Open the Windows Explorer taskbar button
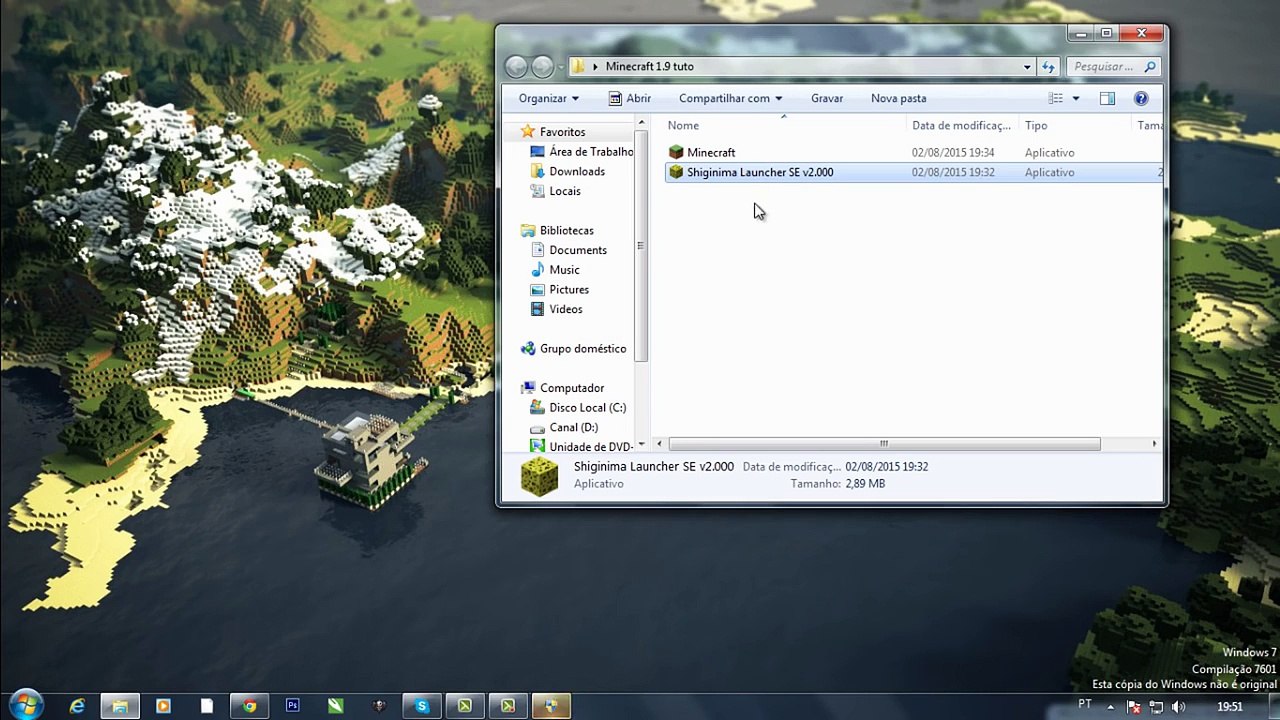The height and width of the screenshot is (720, 1280). tap(120, 706)
